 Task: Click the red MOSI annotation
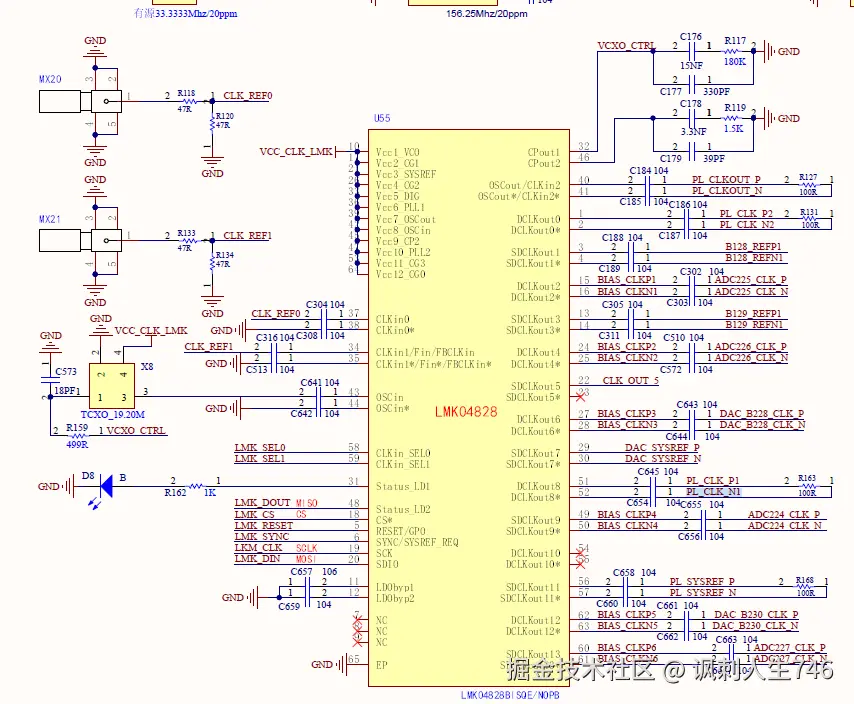click(x=306, y=560)
